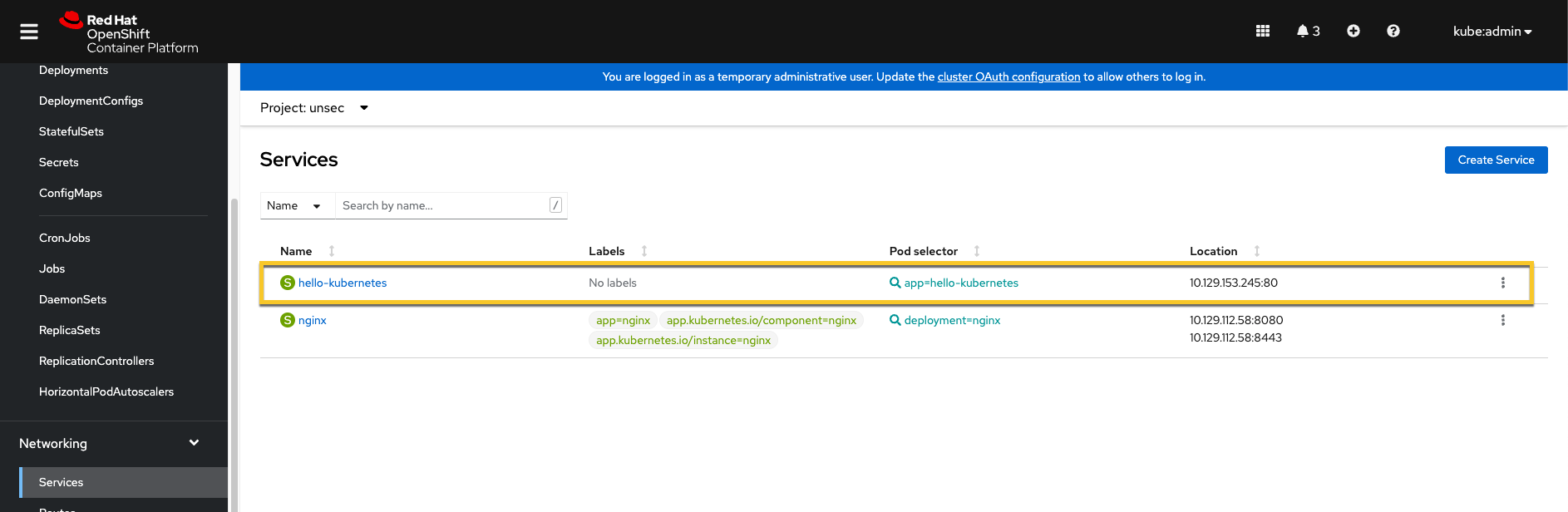1568x512 pixels.
Task: Sort by Name column arrows
Action: (332, 251)
